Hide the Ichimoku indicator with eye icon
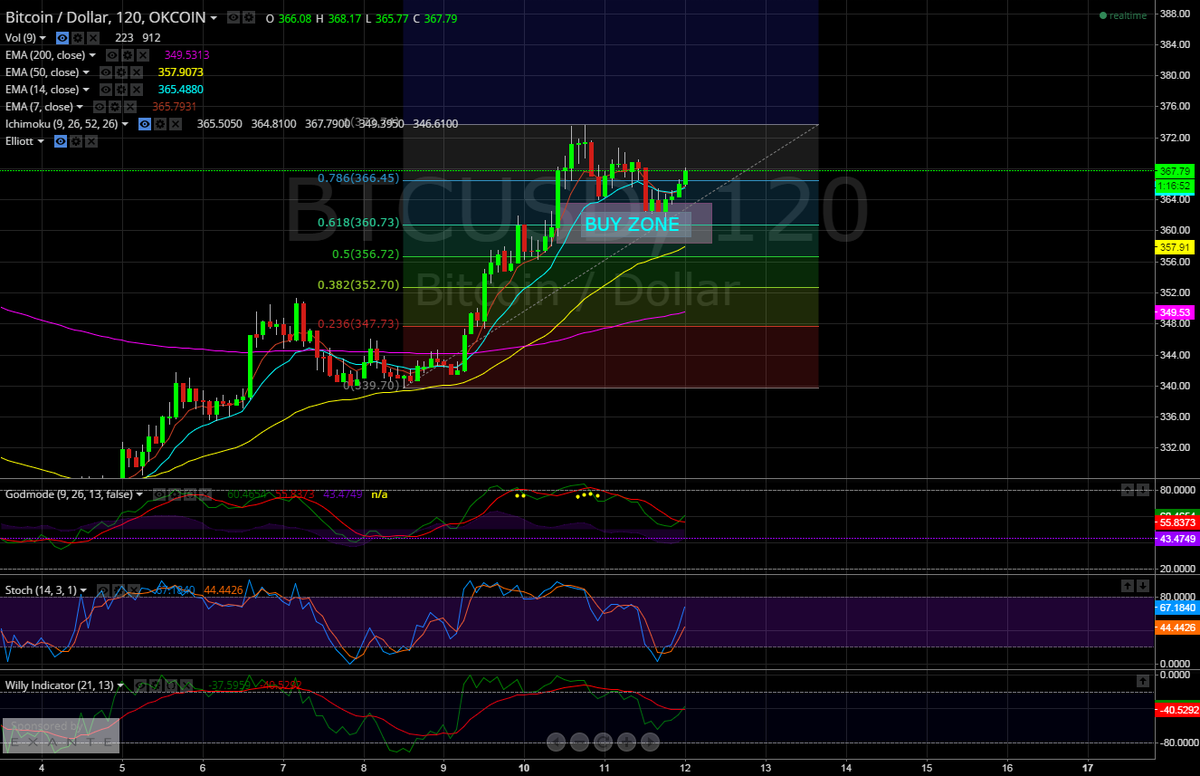Screen dimensions: 1200x776 point(145,124)
